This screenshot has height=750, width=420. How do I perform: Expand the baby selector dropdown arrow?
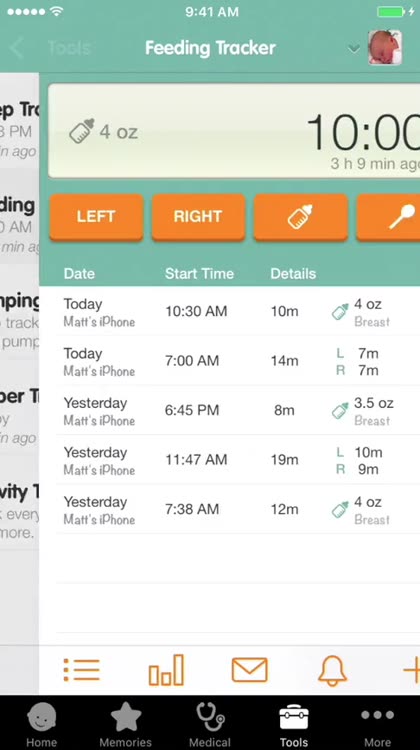(x=354, y=48)
